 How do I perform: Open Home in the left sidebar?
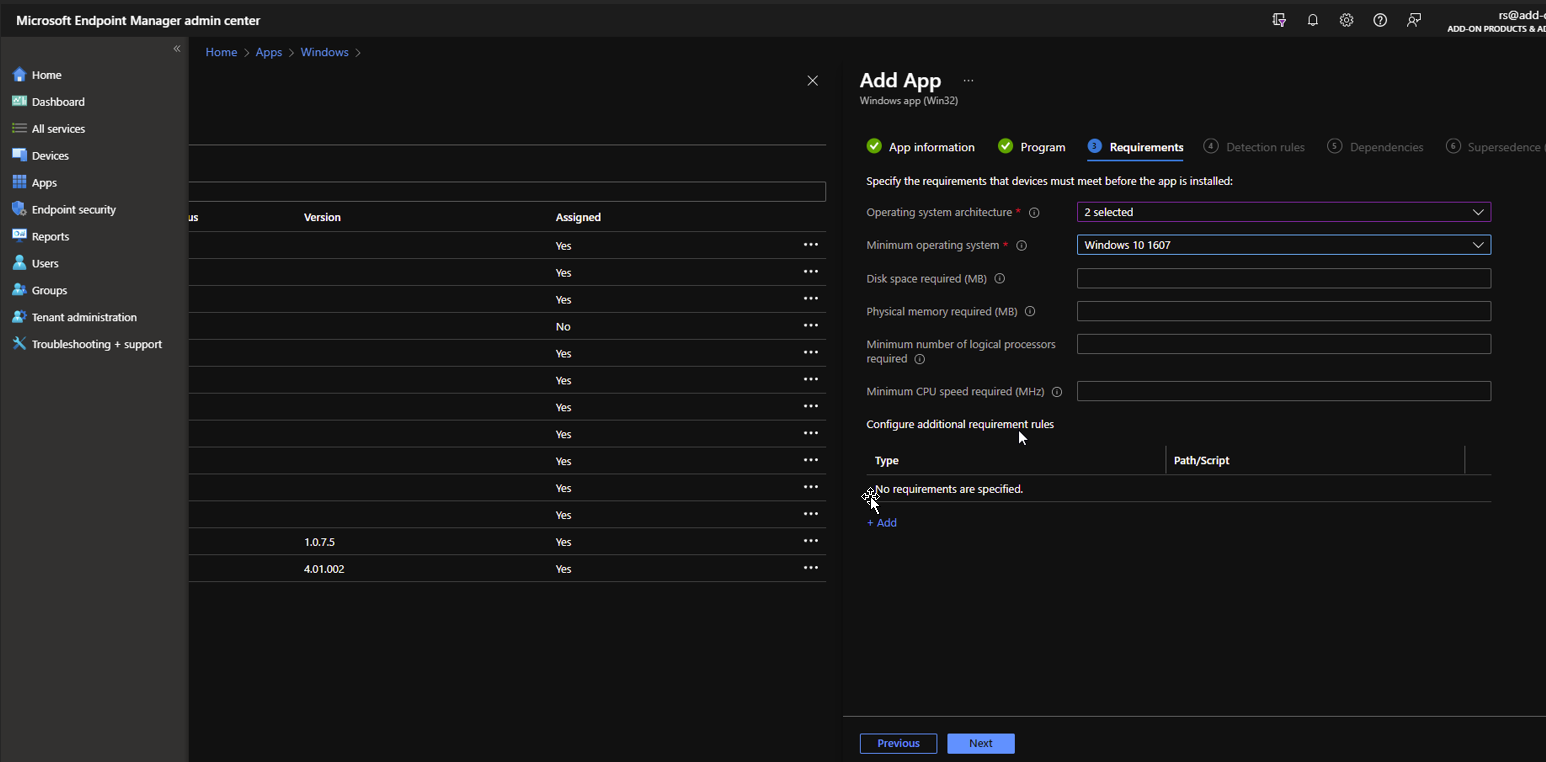point(46,75)
